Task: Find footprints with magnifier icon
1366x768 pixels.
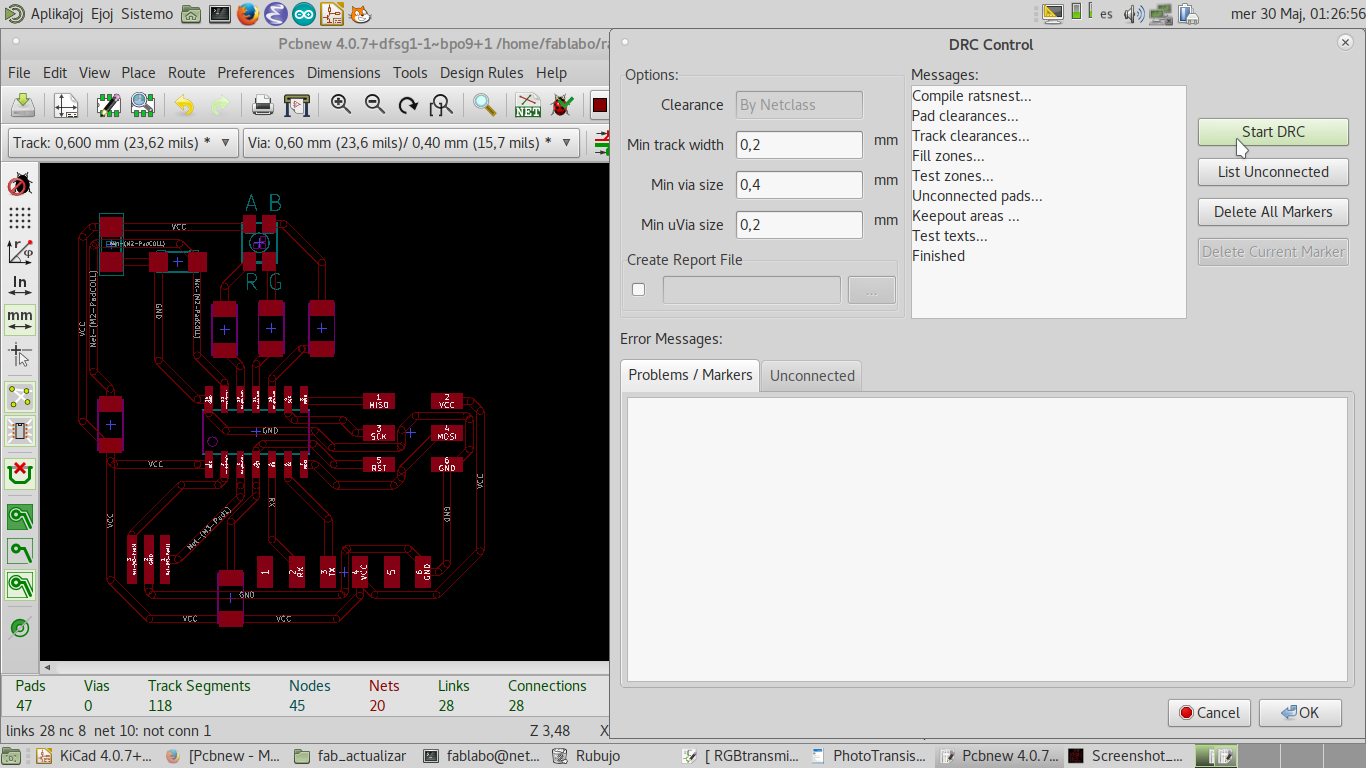Action: click(x=485, y=105)
